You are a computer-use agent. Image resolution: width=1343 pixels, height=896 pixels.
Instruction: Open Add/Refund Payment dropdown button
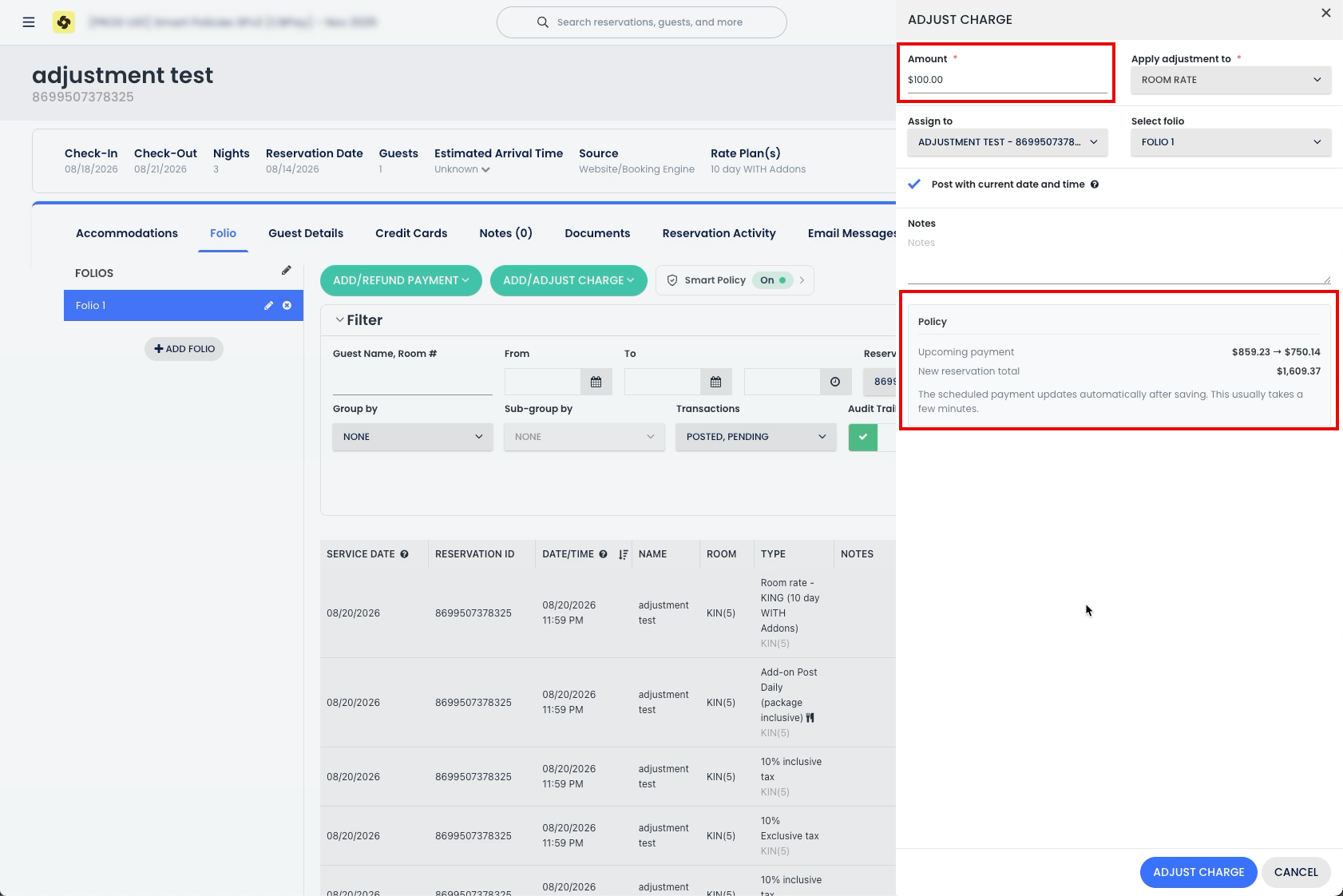point(401,280)
